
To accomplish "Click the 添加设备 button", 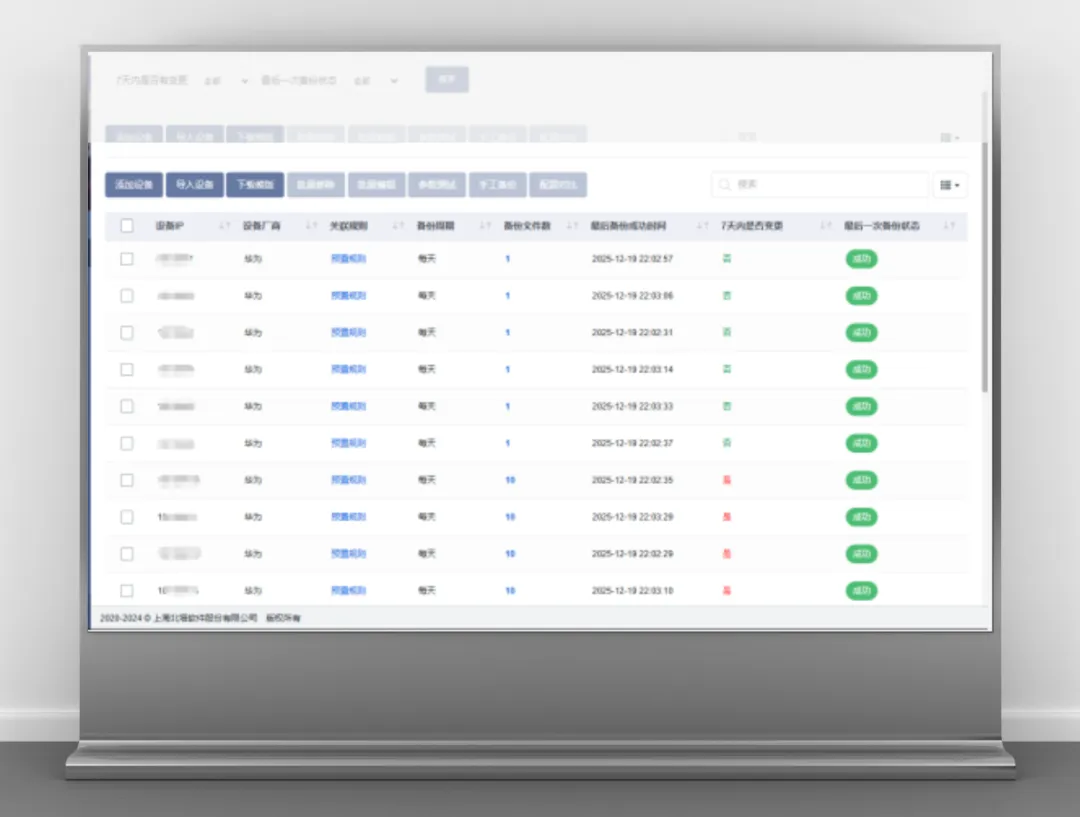I will 134,185.
